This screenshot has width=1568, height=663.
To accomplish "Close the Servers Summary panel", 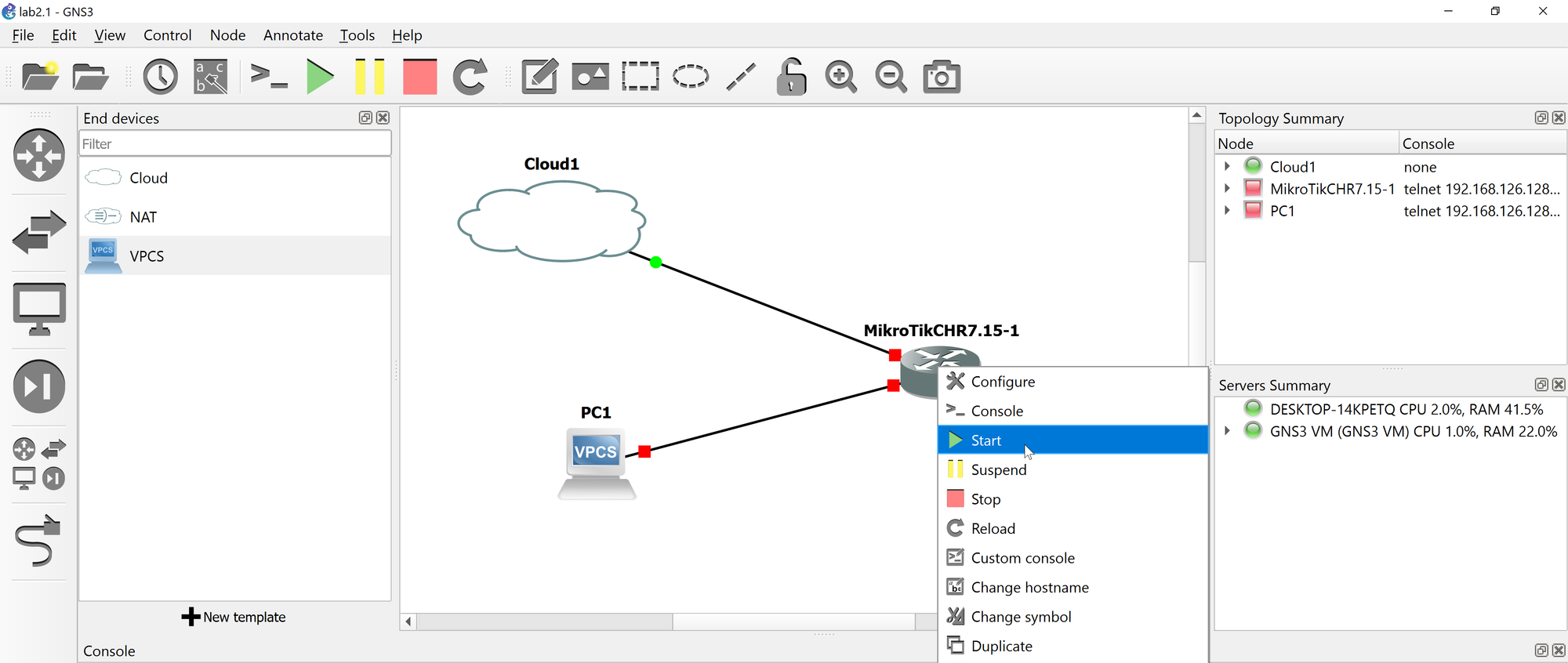I will [x=1559, y=385].
